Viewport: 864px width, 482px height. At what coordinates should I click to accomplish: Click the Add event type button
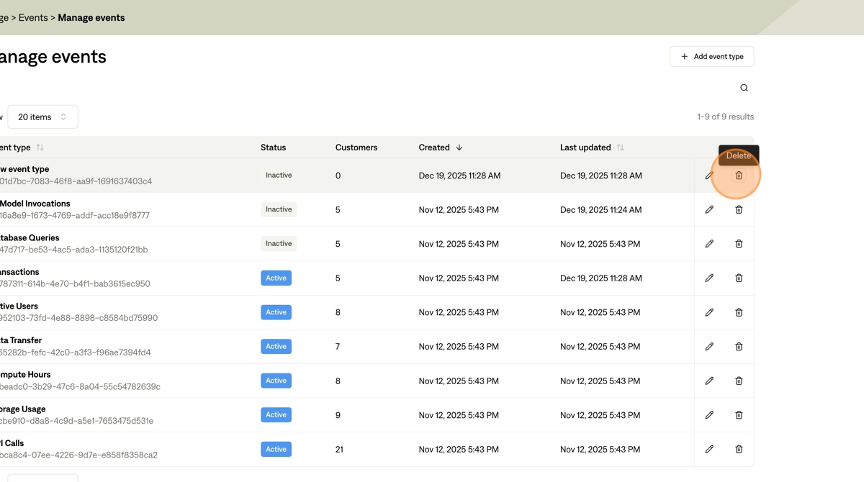711,57
